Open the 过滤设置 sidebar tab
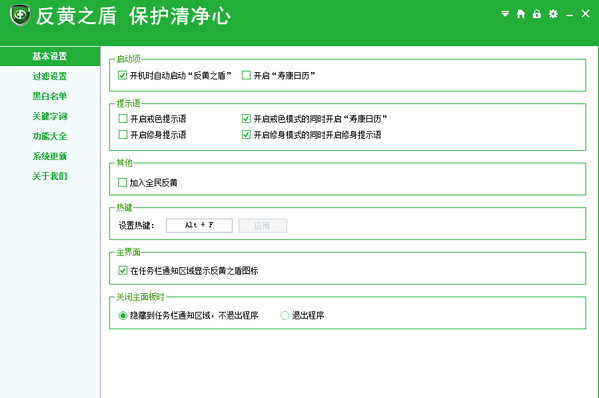 (50, 76)
